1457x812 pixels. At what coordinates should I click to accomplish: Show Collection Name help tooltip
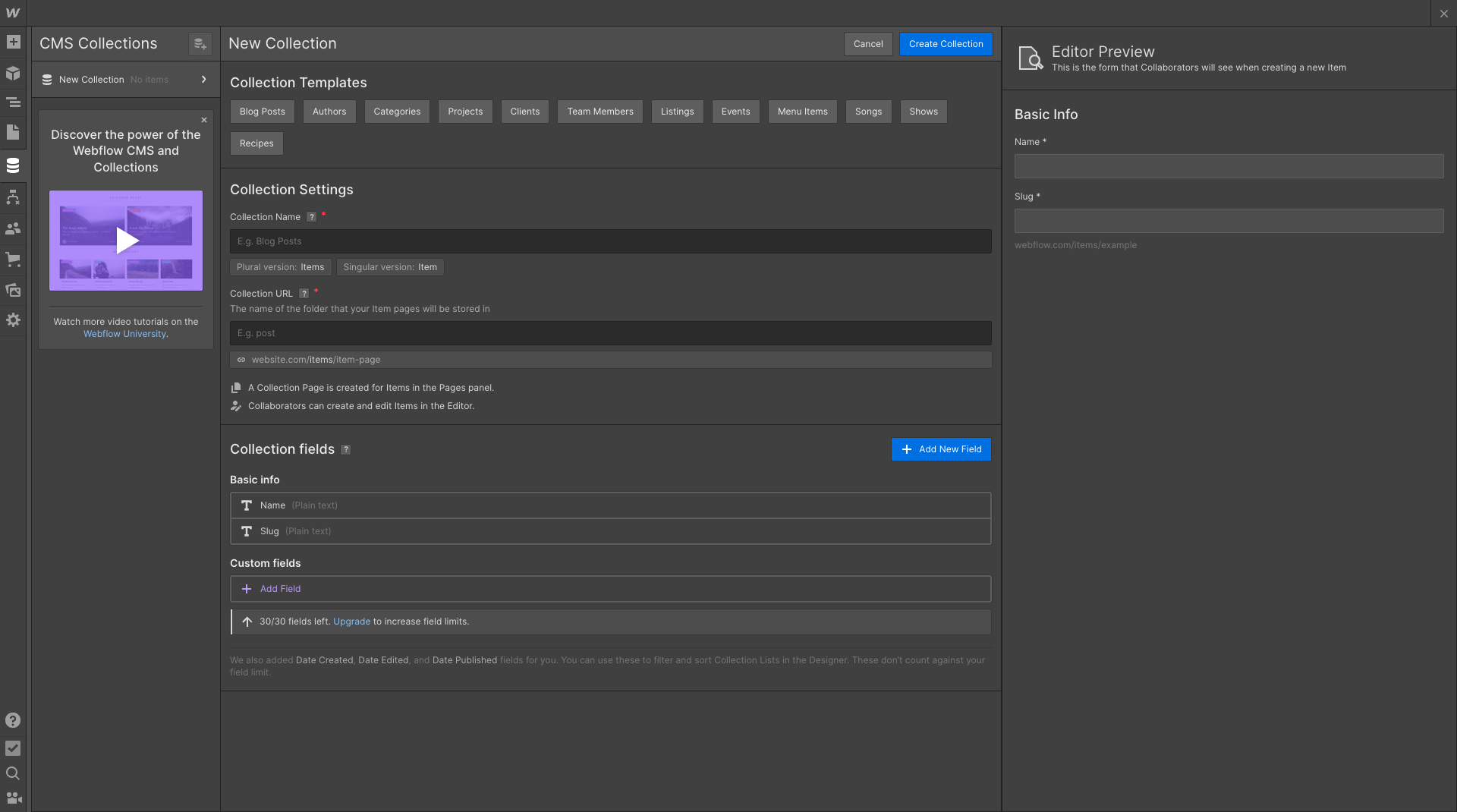click(x=311, y=217)
